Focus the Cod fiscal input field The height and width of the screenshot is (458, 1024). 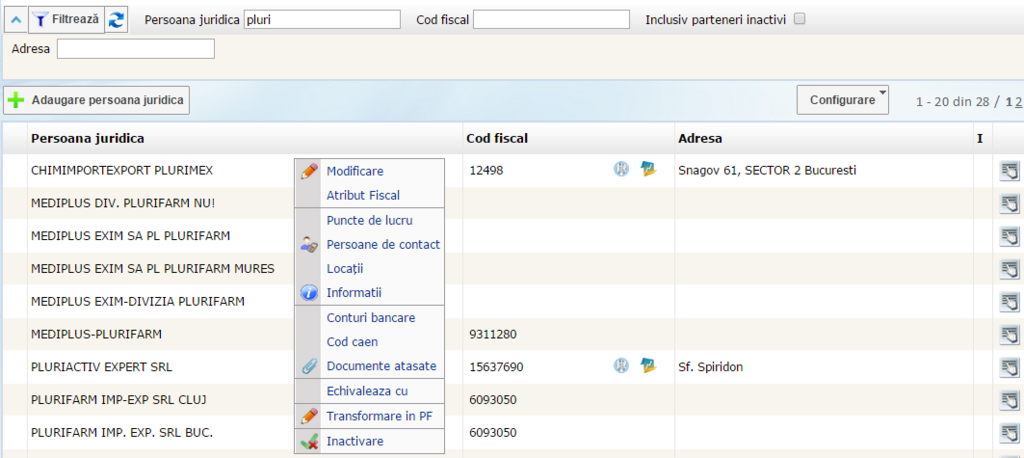tap(551, 19)
